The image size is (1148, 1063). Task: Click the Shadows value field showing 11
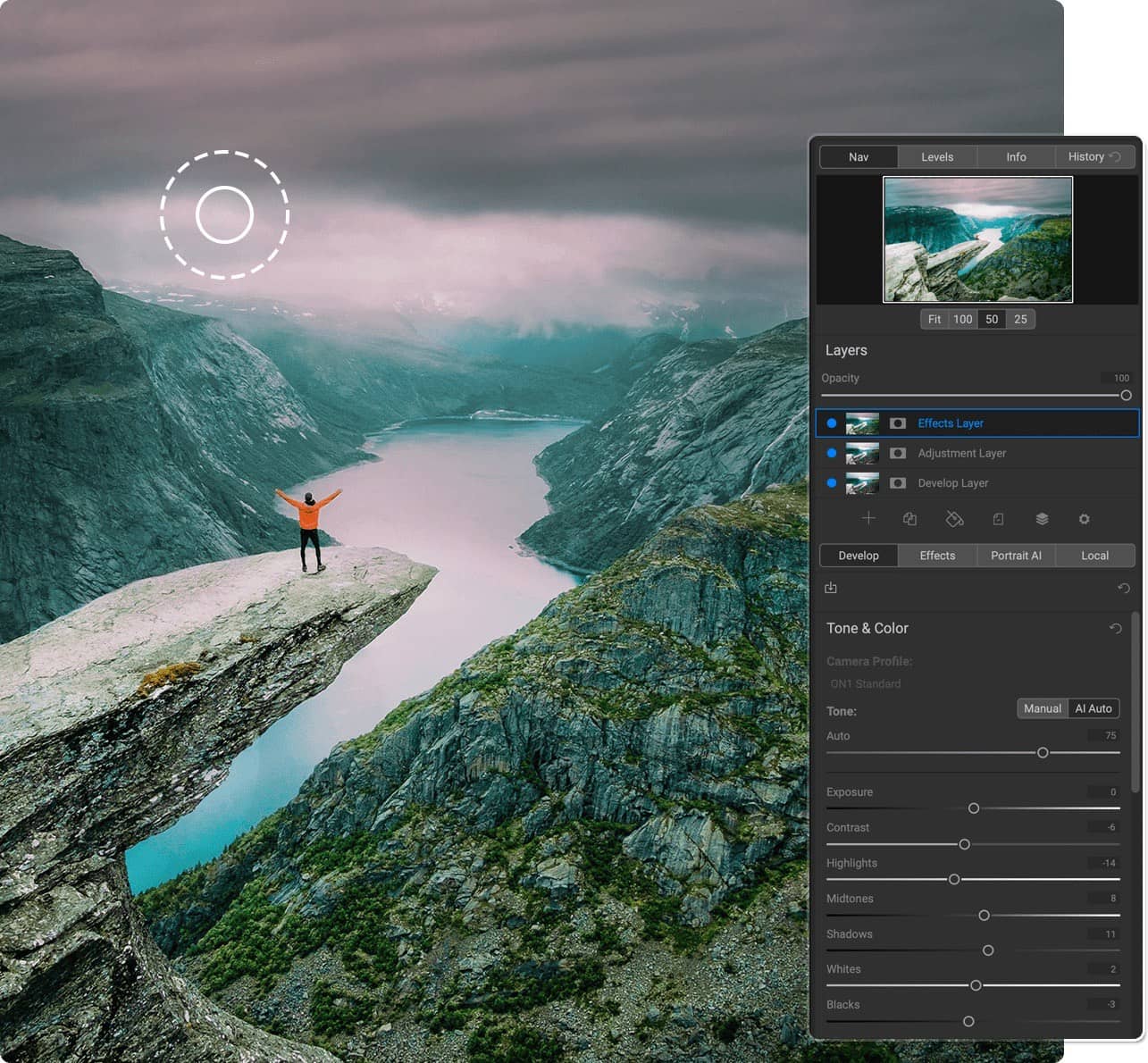point(1104,934)
